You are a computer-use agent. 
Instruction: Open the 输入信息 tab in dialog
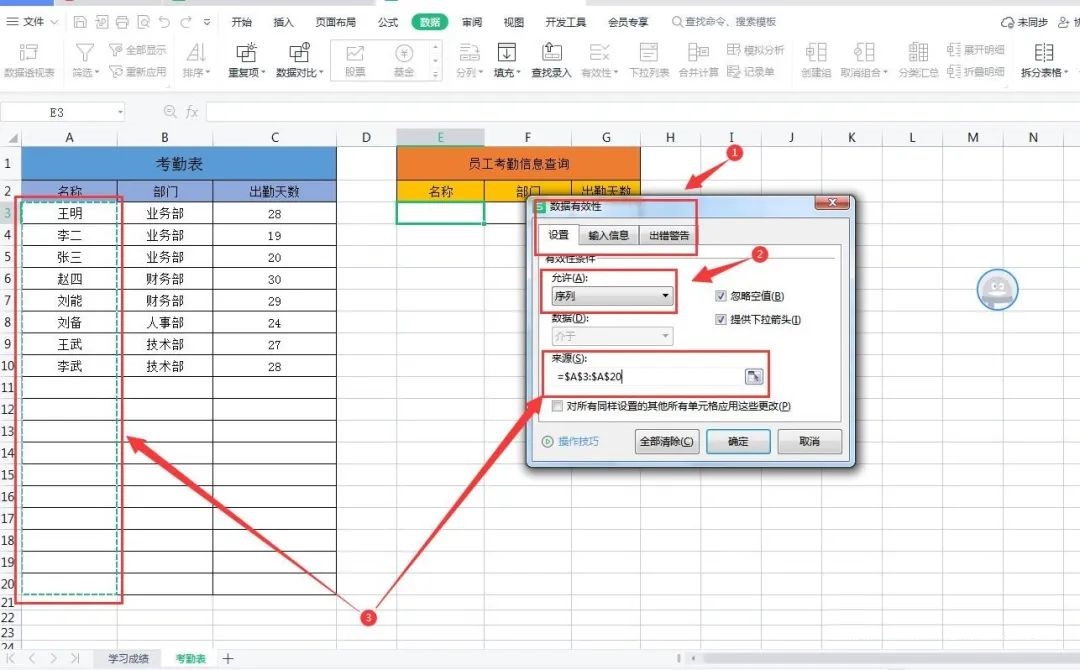coord(608,235)
